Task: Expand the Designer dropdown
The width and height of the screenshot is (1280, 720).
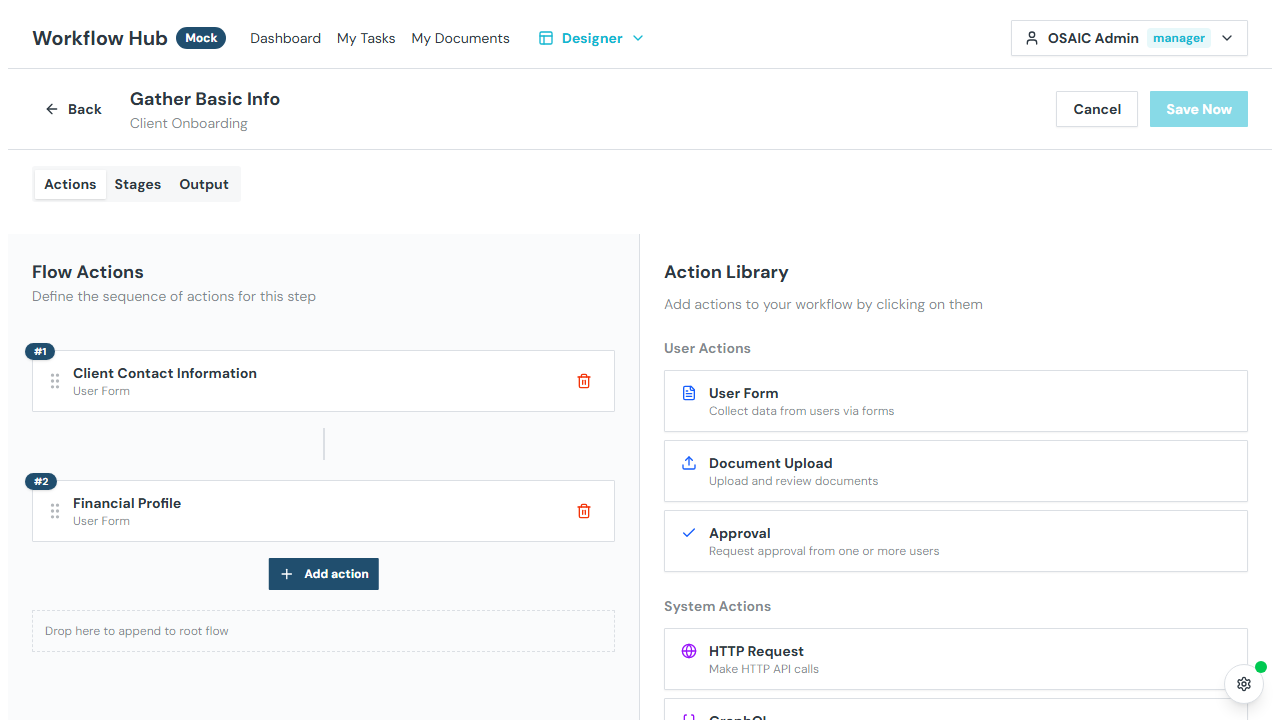Action: point(637,37)
